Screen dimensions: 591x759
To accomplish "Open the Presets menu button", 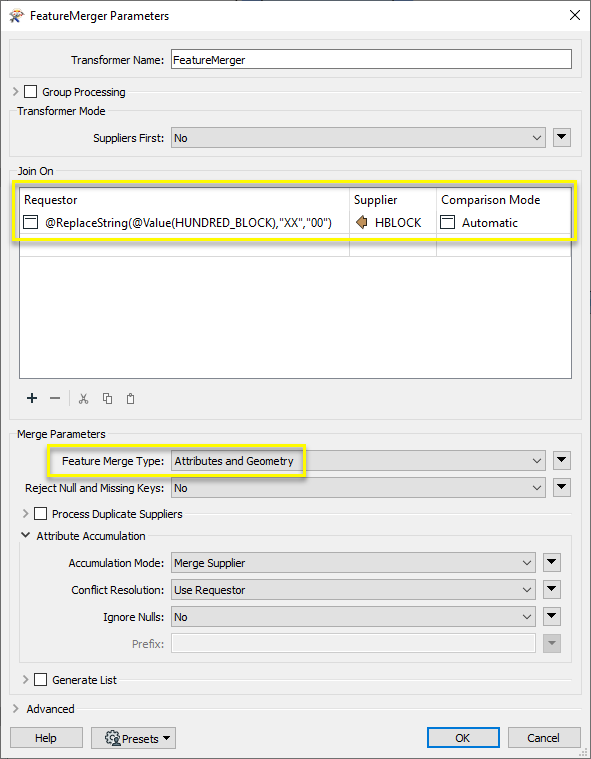I will (134, 738).
